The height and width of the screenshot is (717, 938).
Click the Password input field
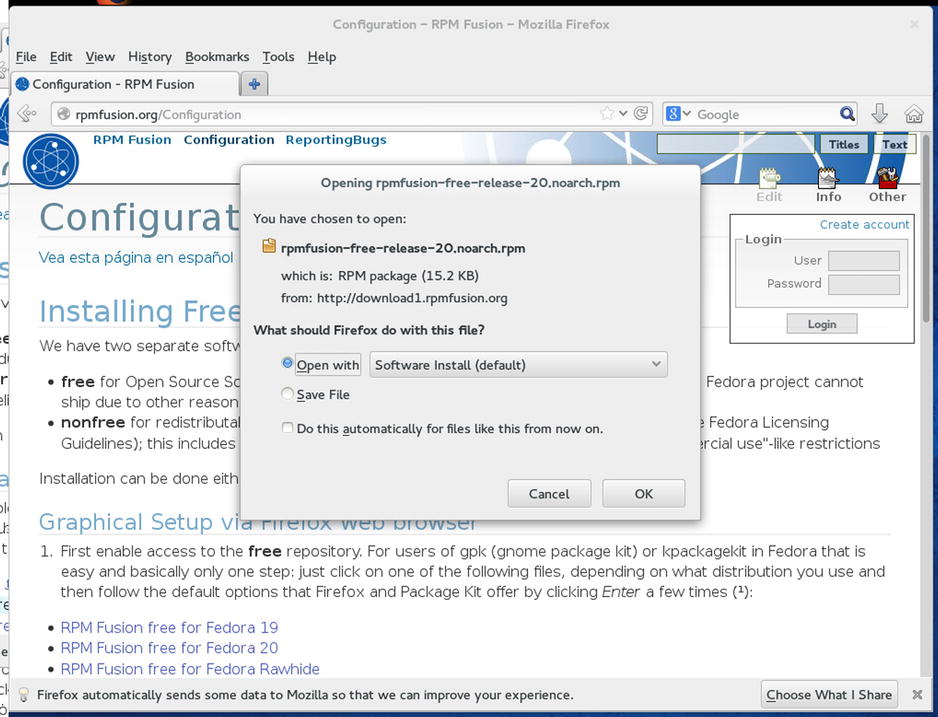point(863,284)
